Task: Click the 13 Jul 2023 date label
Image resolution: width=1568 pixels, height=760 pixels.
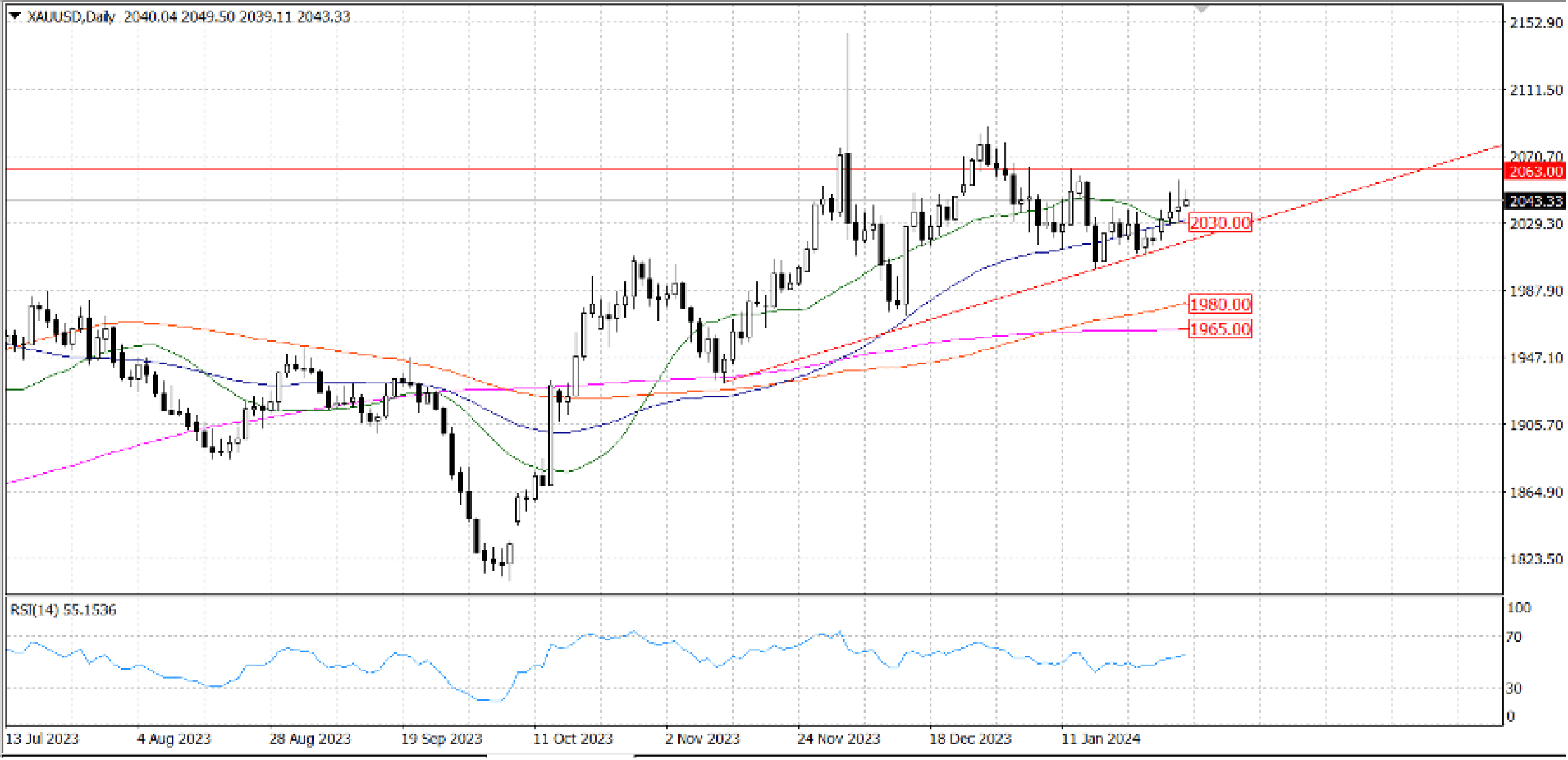Action: [x=42, y=739]
